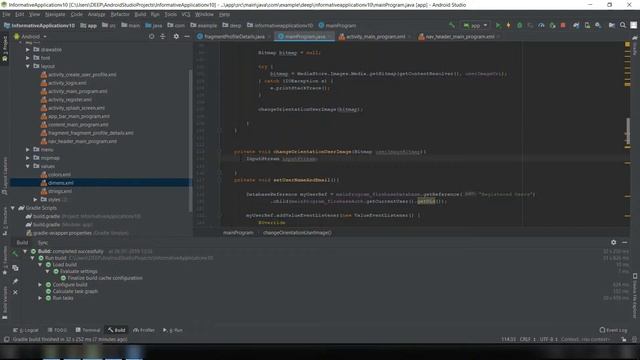Expand the mipmap folder
This screenshot has width=640, height=360.
coord(28,158)
